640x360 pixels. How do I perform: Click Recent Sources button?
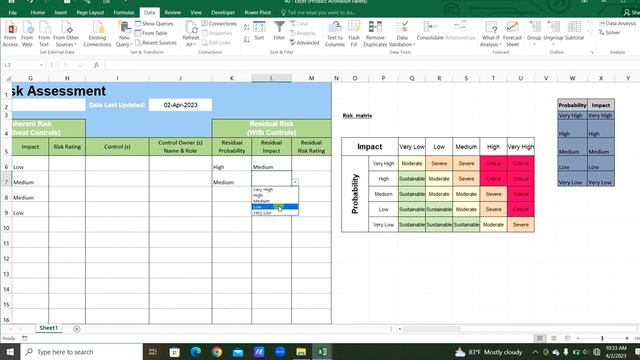156,42
